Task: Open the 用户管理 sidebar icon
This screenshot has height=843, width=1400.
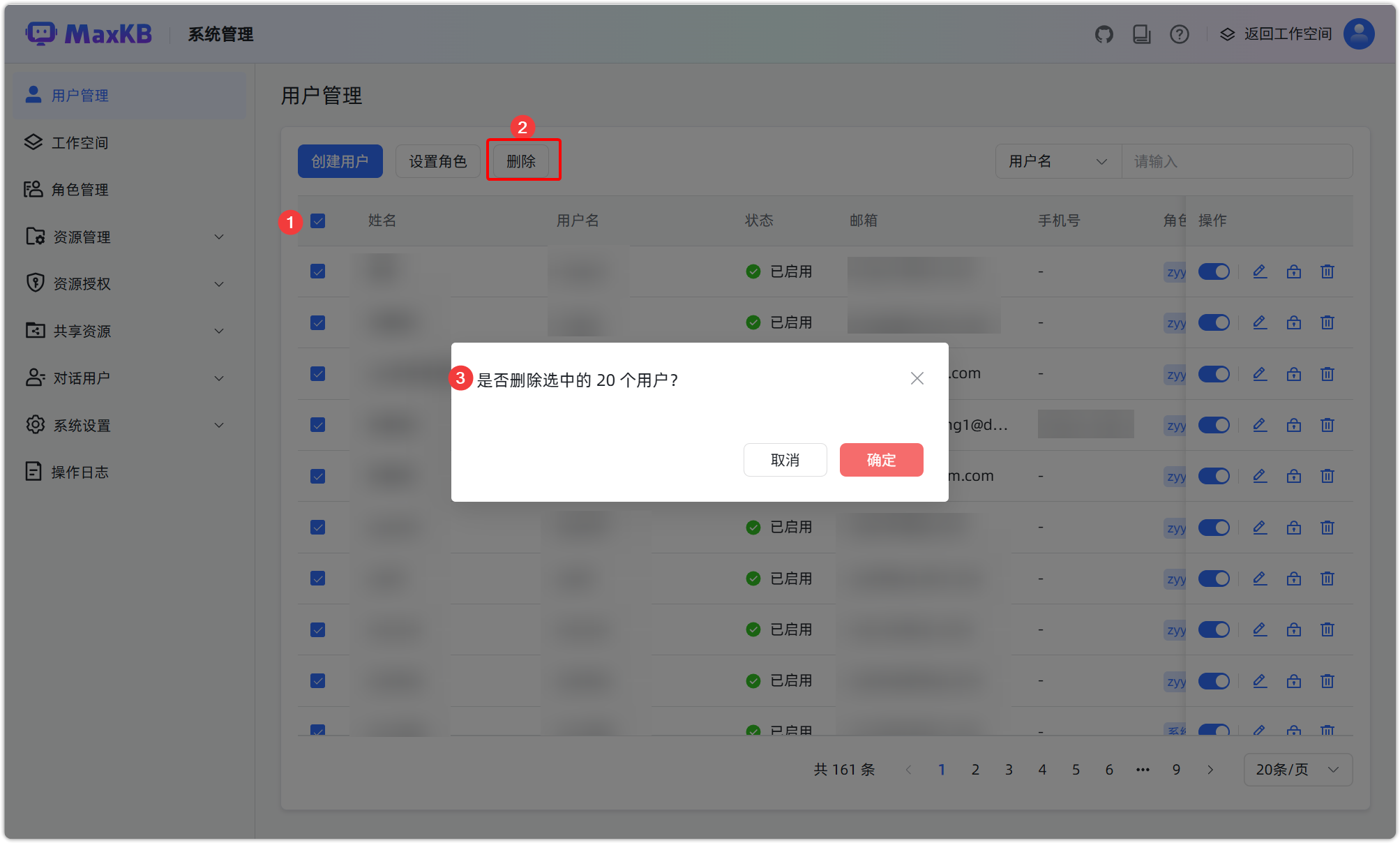Action: coord(33,95)
